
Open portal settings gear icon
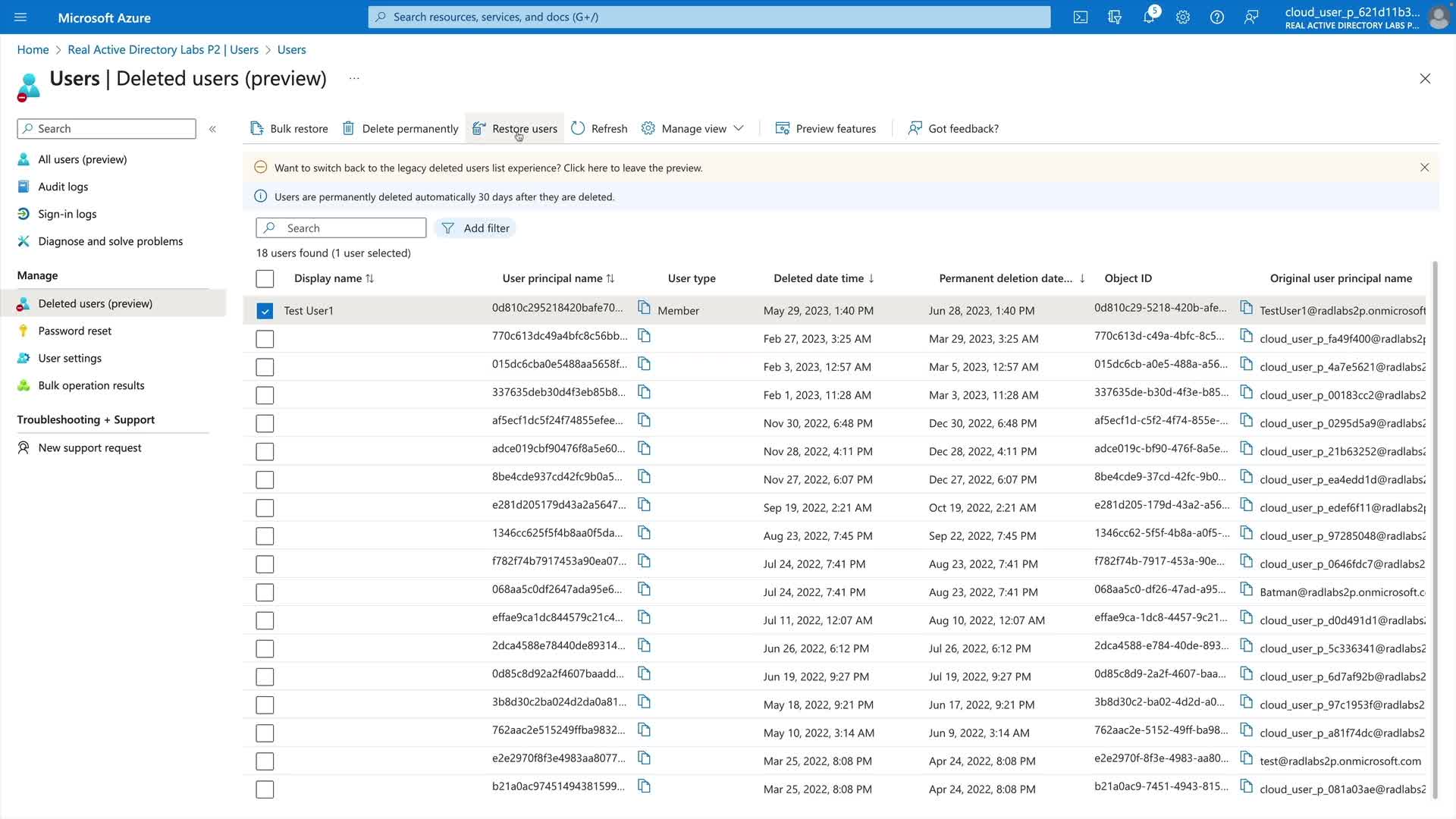pos(1183,17)
